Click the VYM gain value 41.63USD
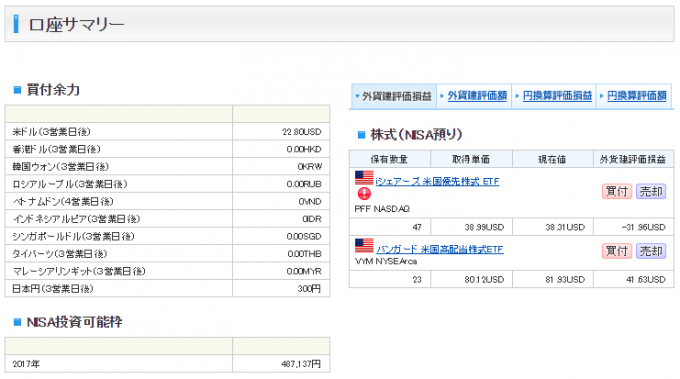The image size is (680, 379). [646, 280]
